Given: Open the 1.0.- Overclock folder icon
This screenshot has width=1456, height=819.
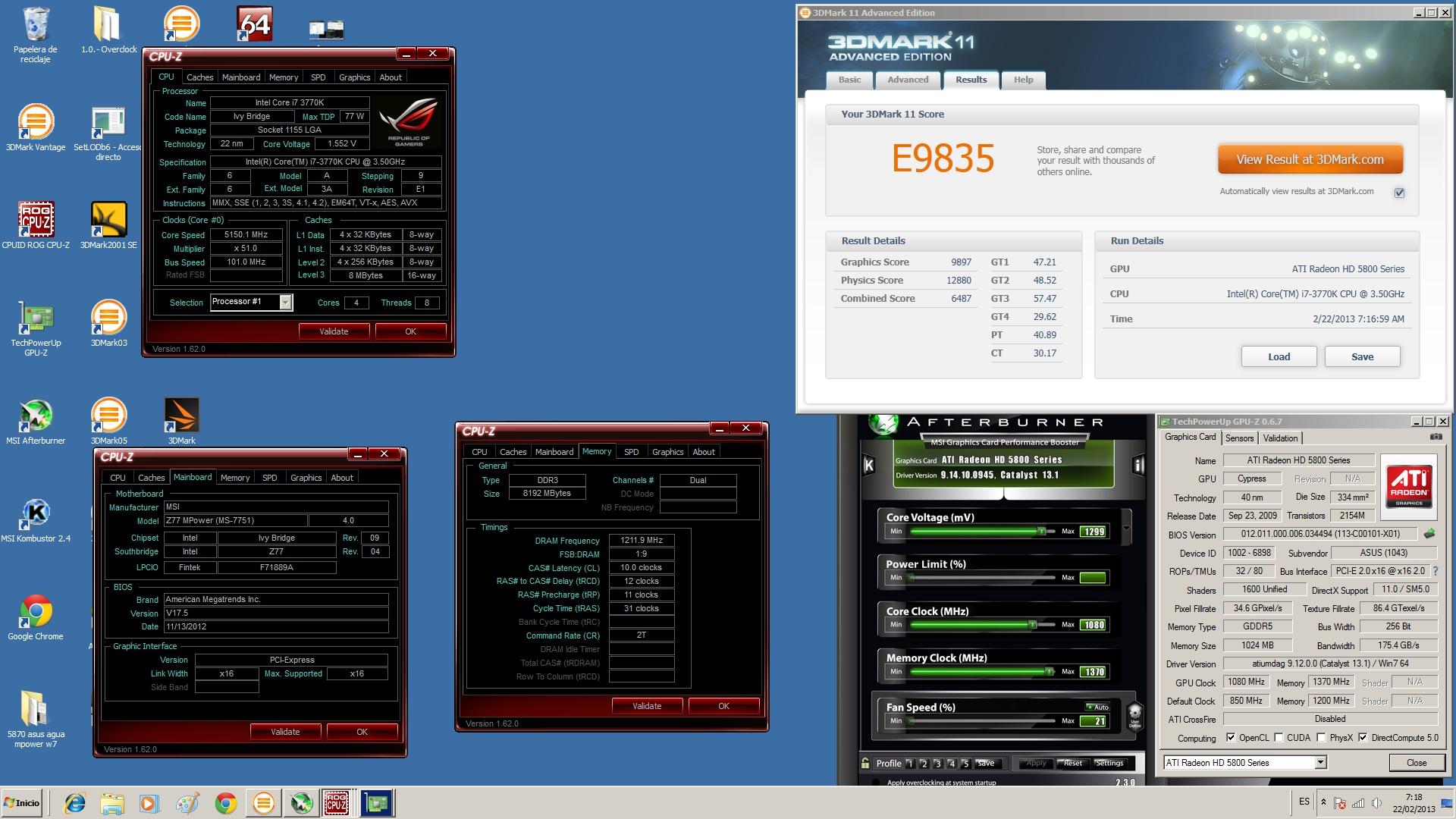Looking at the screenshot, I should pos(108,30).
